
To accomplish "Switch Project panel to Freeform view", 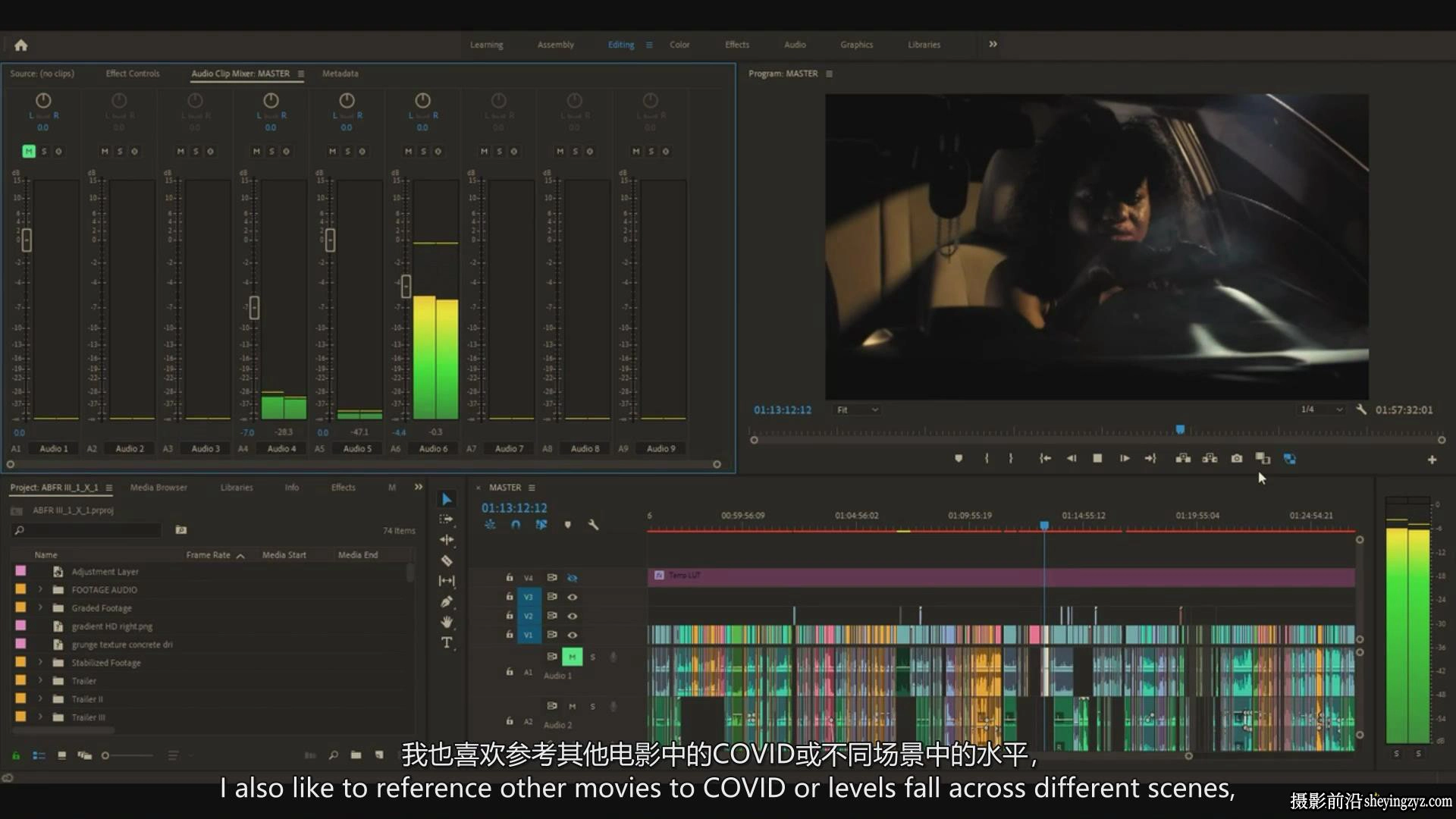I will [x=84, y=755].
